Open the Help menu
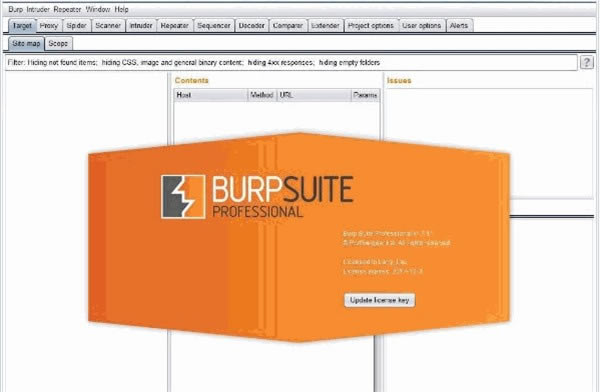This screenshot has width=600, height=392. coord(121,9)
